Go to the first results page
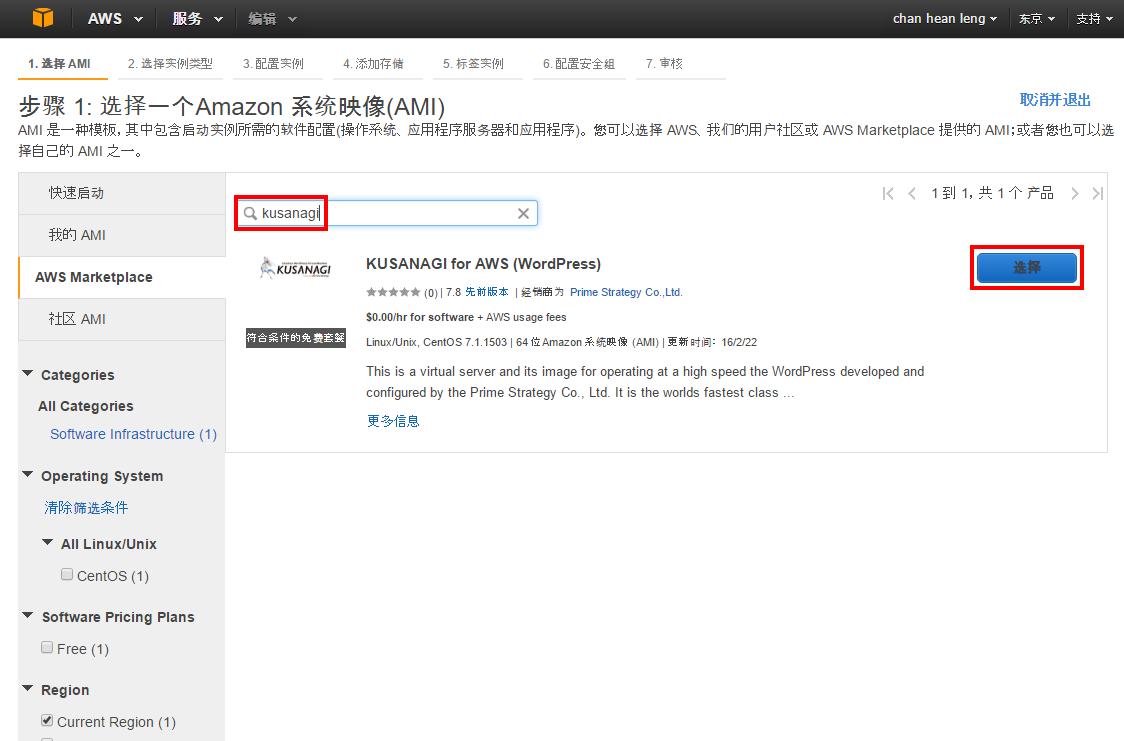1124x741 pixels. (x=888, y=193)
